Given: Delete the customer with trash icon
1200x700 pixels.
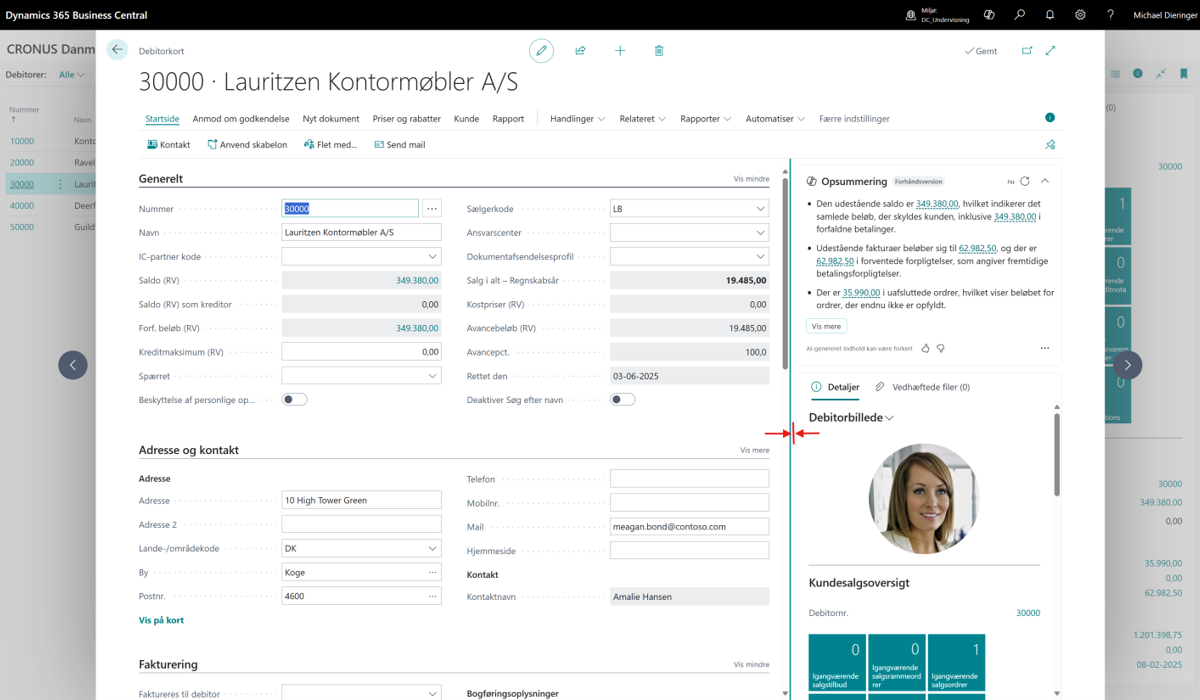Looking at the screenshot, I should coord(659,50).
